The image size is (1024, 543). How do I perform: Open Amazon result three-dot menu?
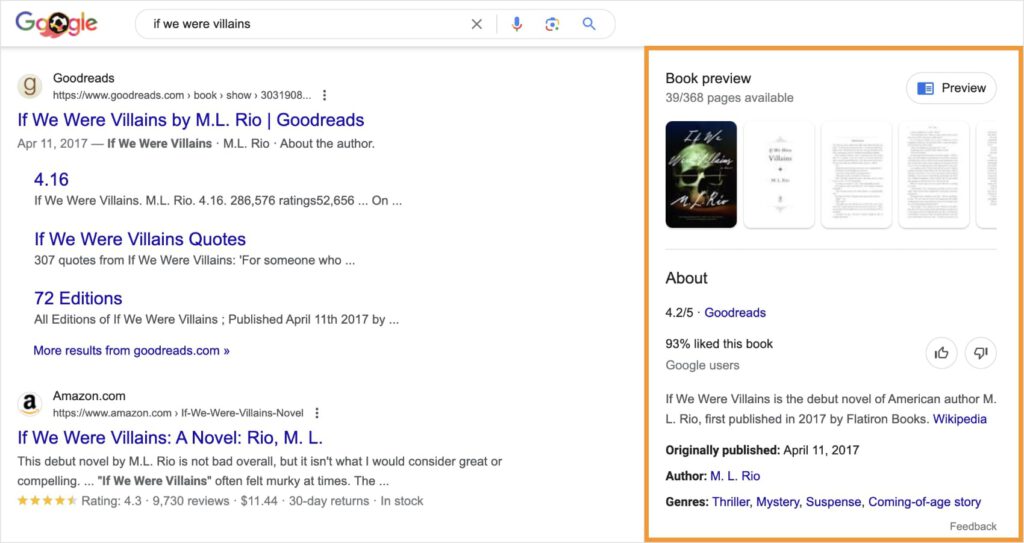coord(317,413)
